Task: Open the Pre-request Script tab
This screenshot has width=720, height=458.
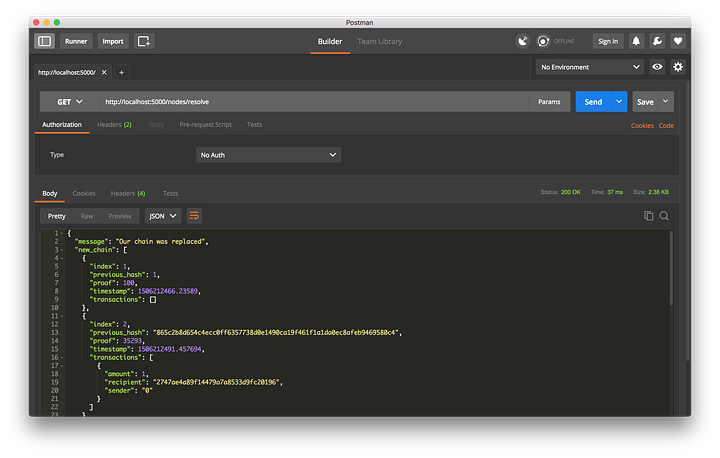Action: [205, 124]
